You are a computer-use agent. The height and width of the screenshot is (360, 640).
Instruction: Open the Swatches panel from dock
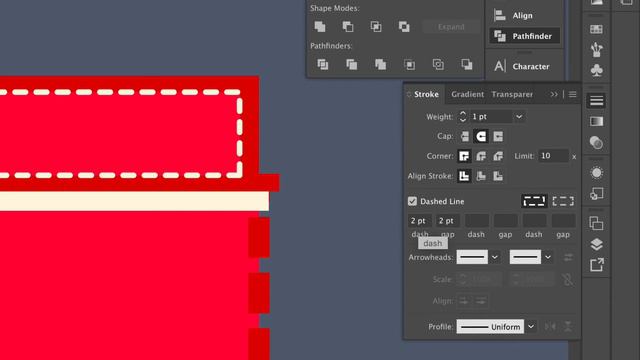click(x=596, y=29)
